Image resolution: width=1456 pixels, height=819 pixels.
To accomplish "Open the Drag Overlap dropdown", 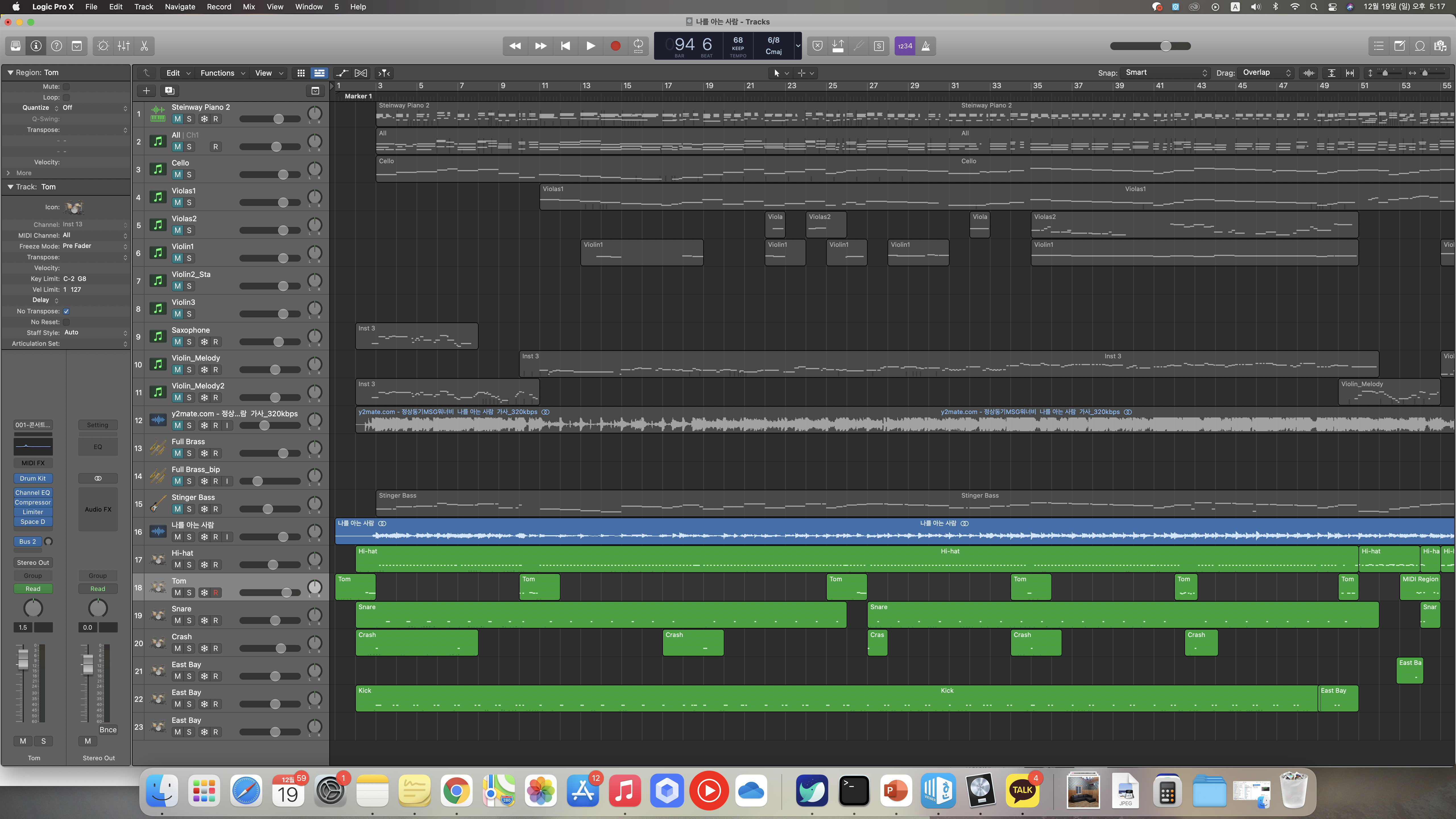I will tap(1266, 72).
